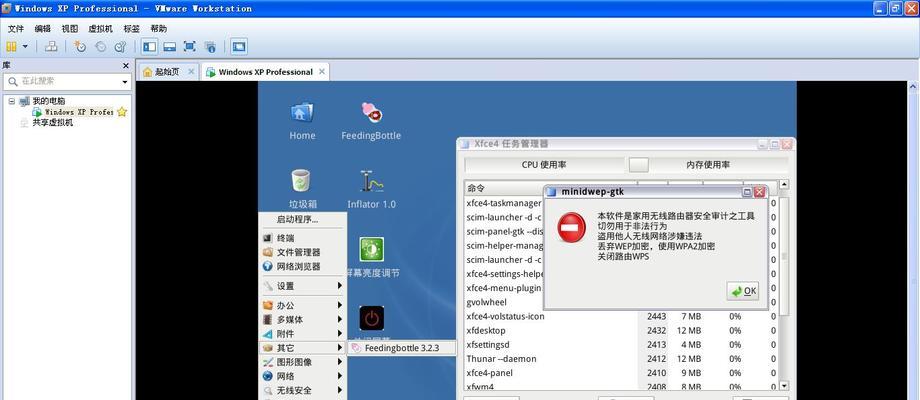
Task: Expand the 附件 submenu
Action: coord(303,334)
